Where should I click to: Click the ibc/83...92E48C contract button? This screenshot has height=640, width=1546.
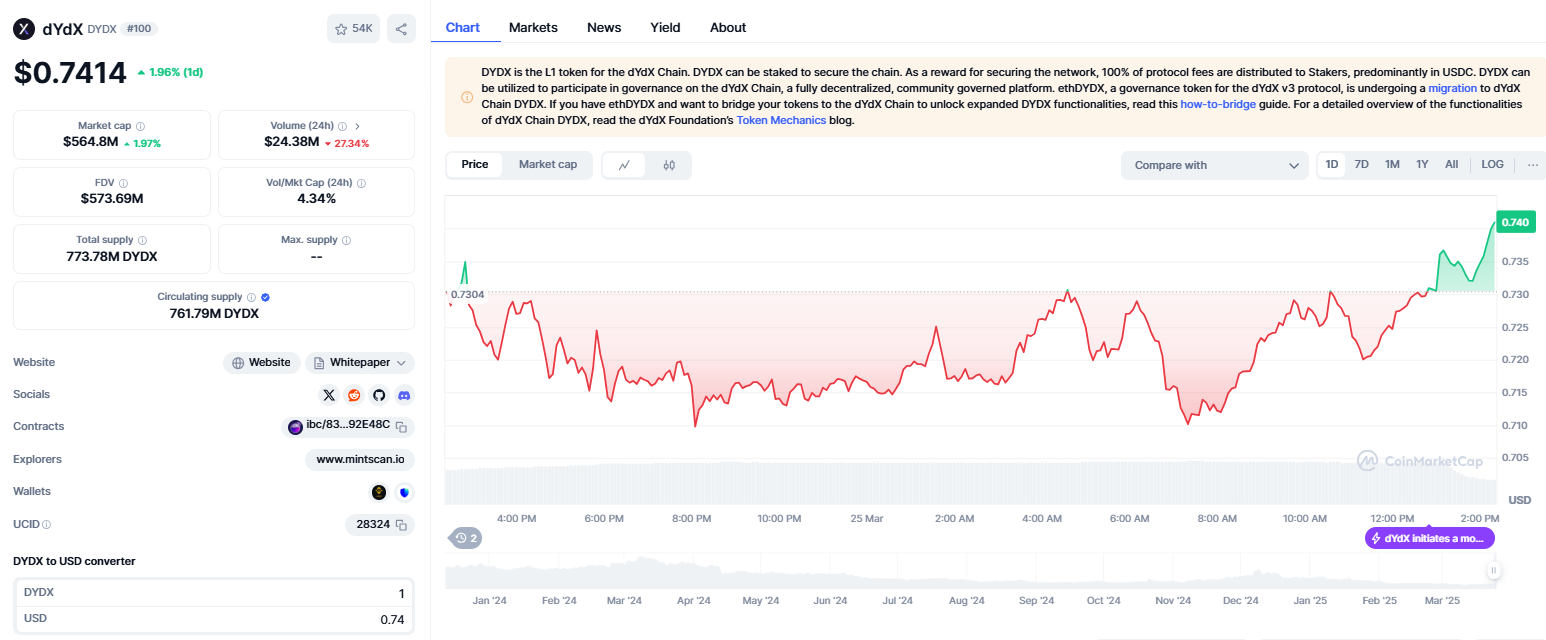coord(348,427)
